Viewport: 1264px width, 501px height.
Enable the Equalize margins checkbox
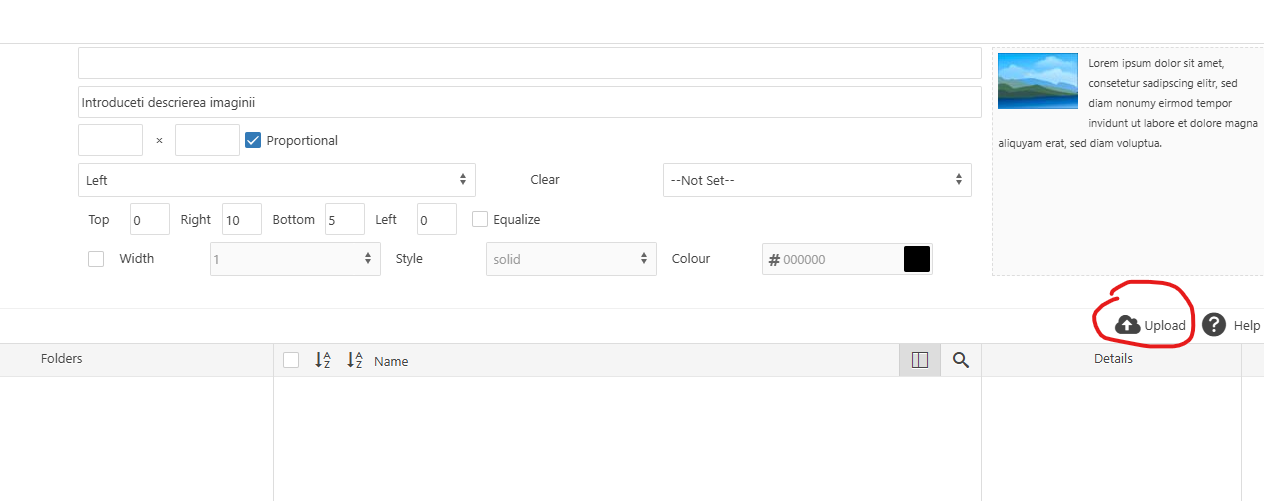(480, 219)
